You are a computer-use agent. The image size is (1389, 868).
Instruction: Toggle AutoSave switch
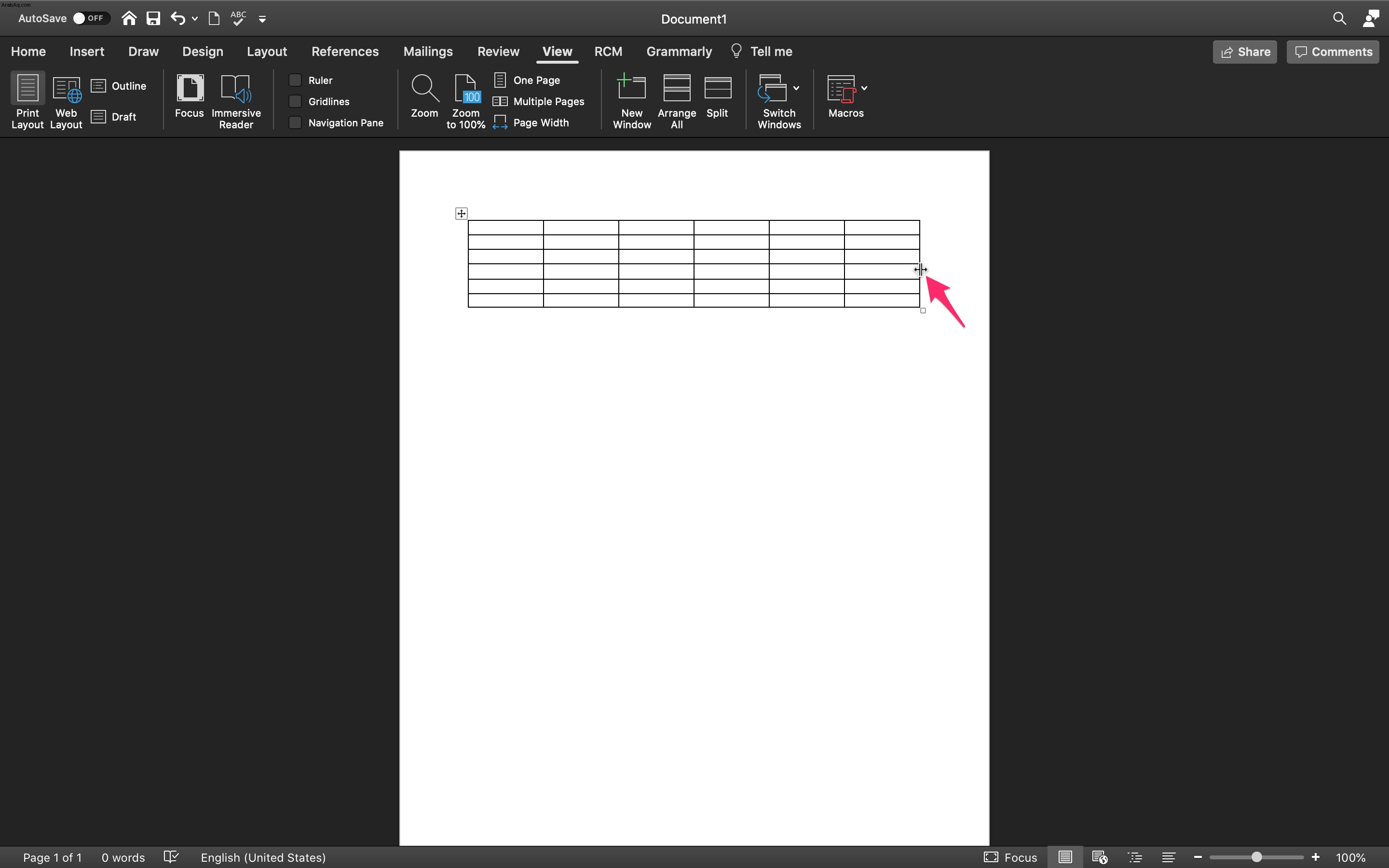(x=91, y=18)
